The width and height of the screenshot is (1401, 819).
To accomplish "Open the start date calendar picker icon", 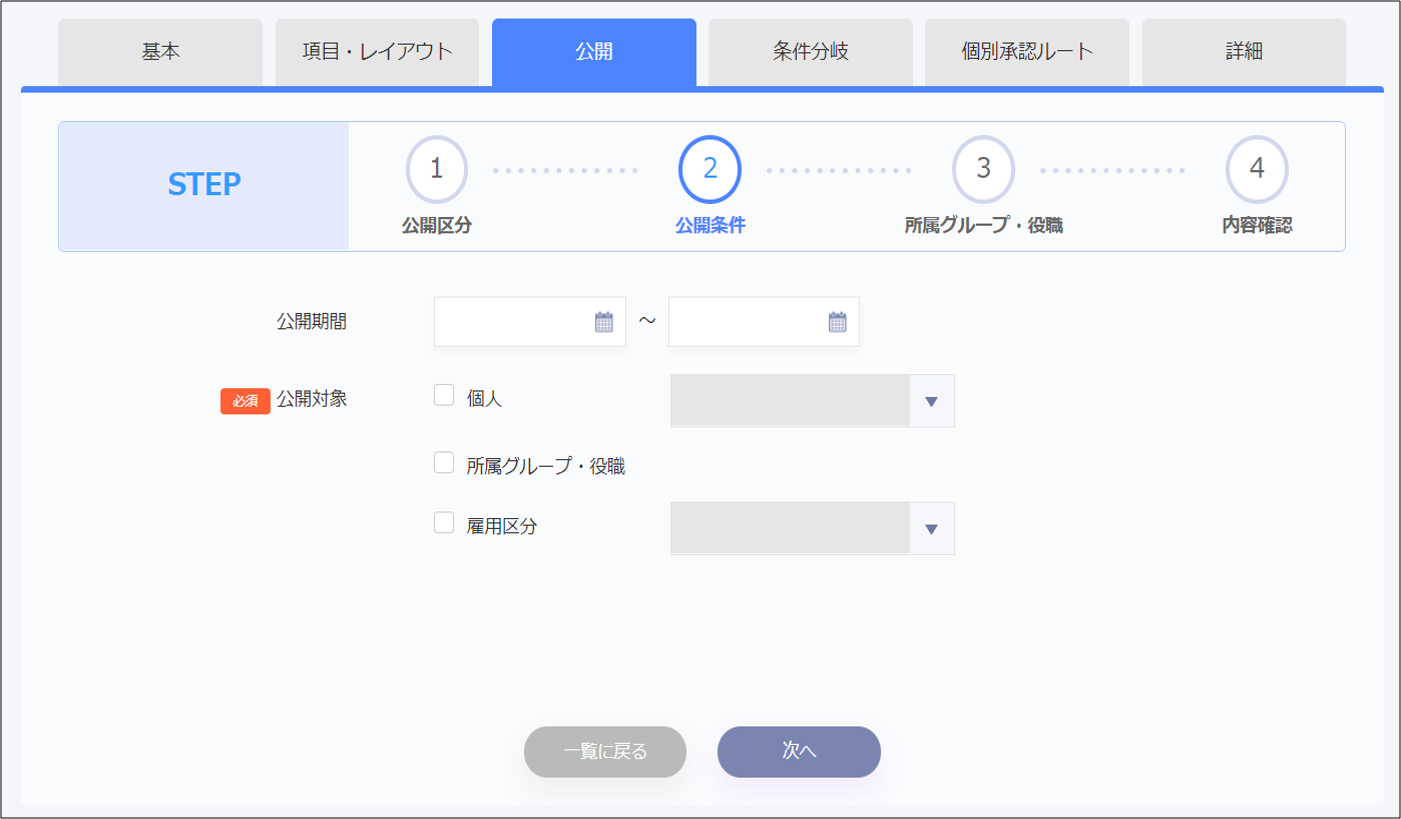I will coord(604,322).
